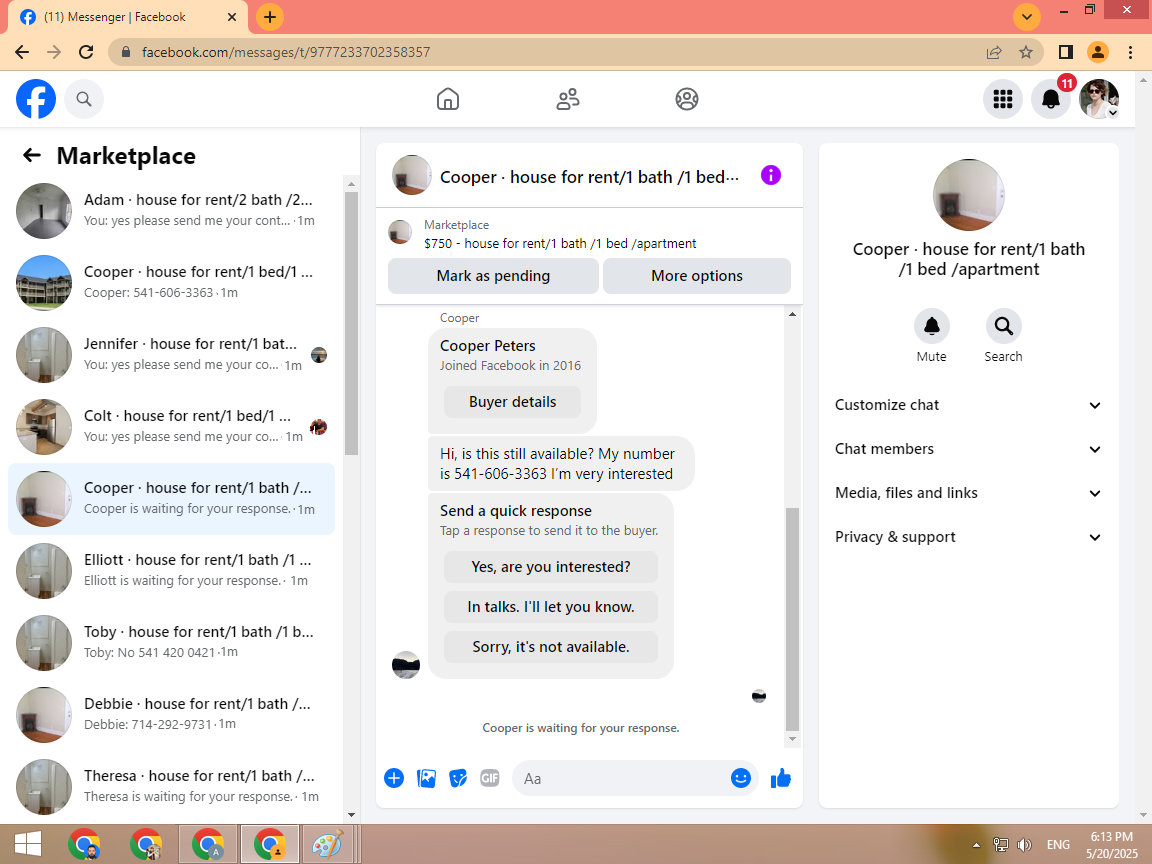This screenshot has width=1152, height=864.
Task: Click the Search in conversation icon
Action: [1004, 326]
